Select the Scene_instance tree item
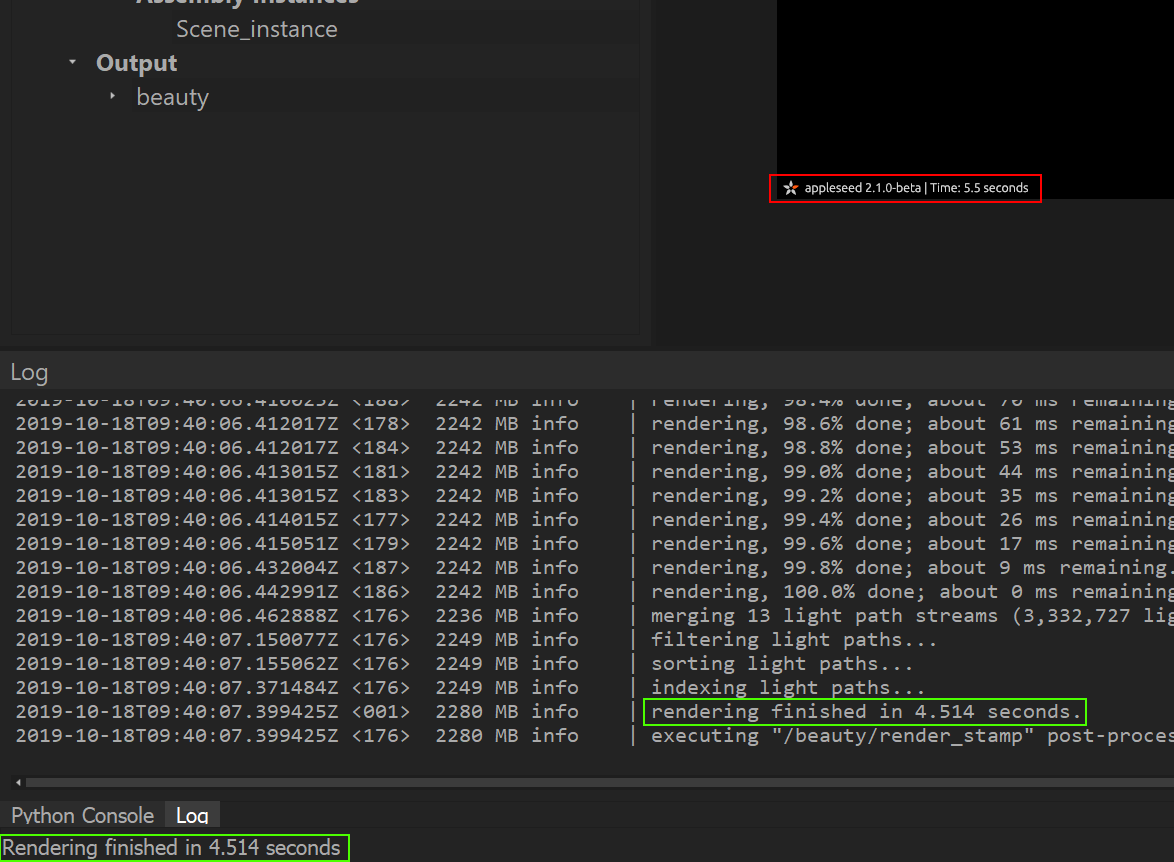This screenshot has height=862, width=1174. click(256, 29)
